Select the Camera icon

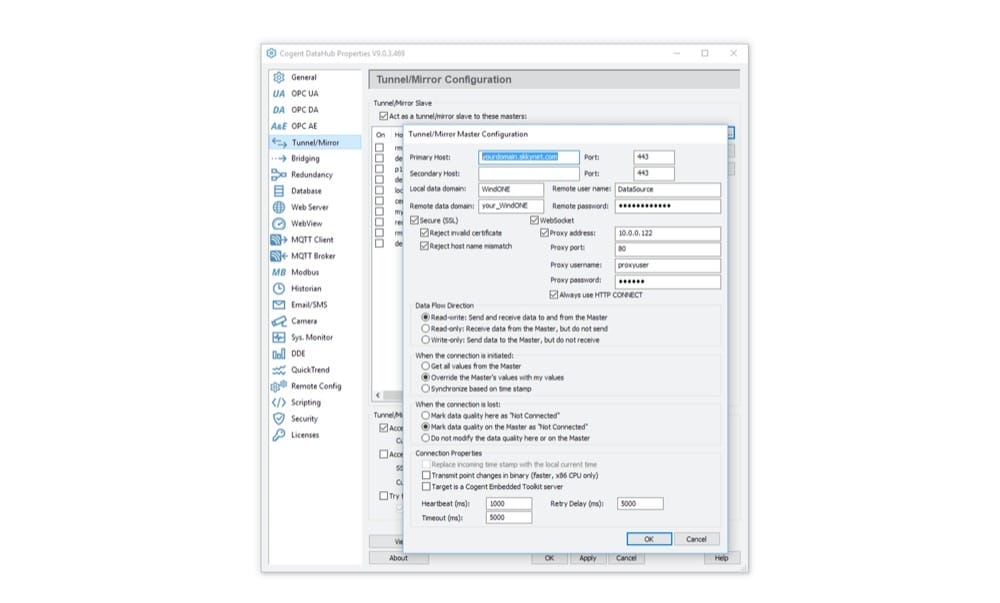[x=279, y=321]
